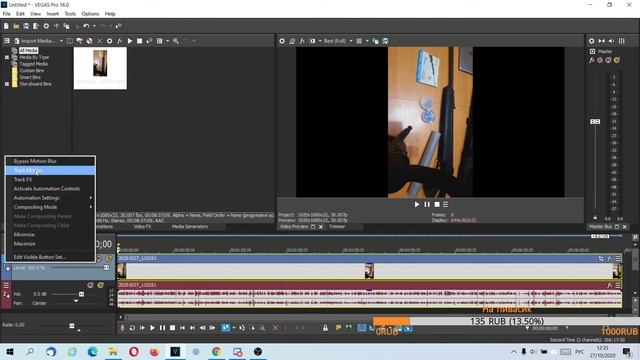Open Normal Edit tool dropdown arrow

pyautogui.click(x=233, y=328)
